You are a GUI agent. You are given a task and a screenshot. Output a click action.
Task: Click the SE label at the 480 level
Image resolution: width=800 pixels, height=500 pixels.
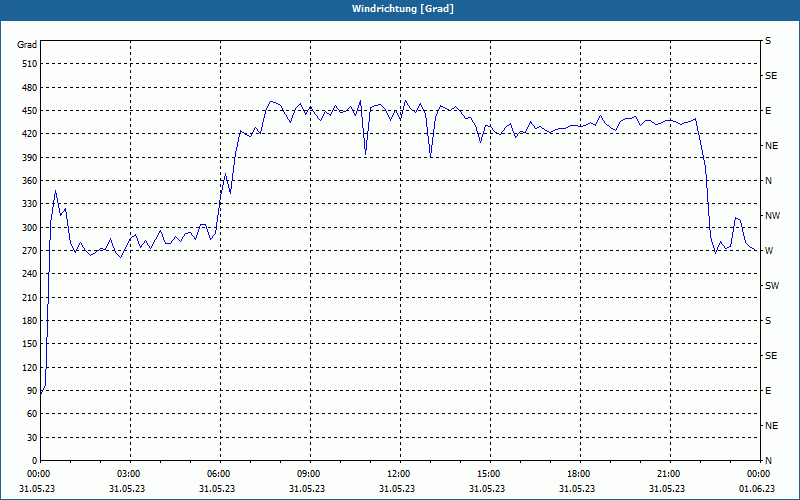click(x=771, y=76)
